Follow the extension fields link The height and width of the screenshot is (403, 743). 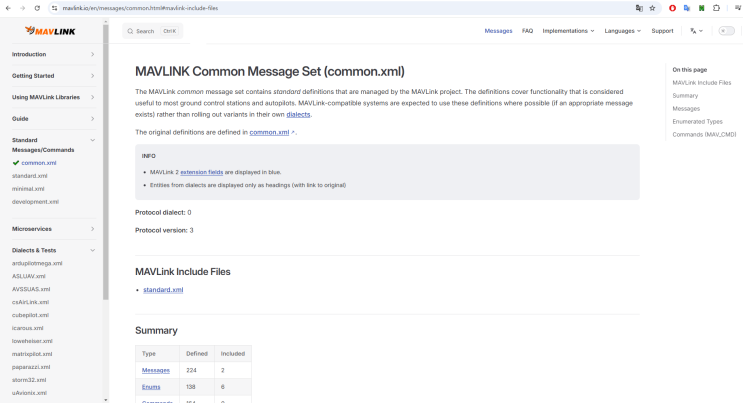tap(201, 172)
